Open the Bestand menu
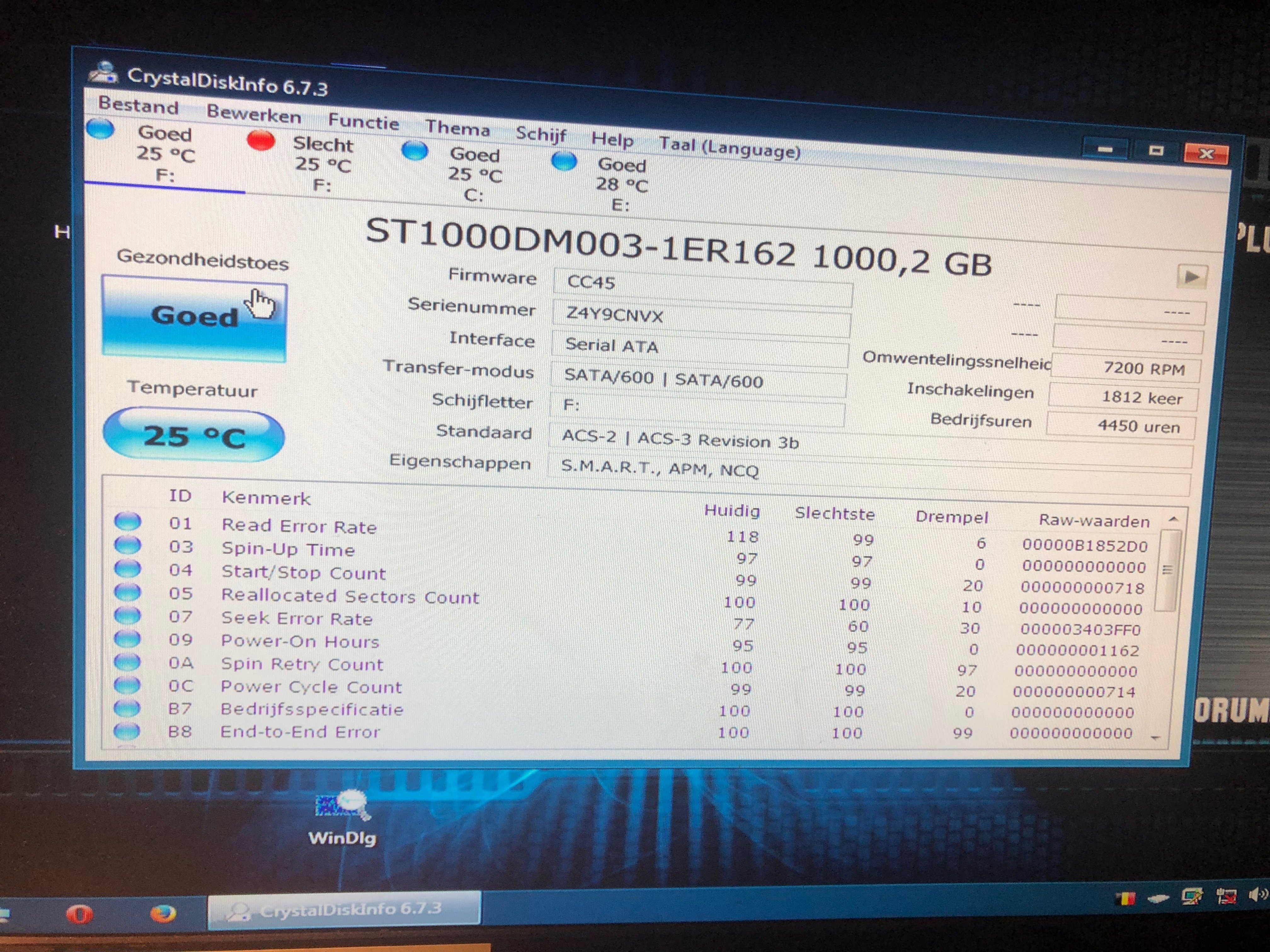1270x952 pixels. click(x=138, y=105)
